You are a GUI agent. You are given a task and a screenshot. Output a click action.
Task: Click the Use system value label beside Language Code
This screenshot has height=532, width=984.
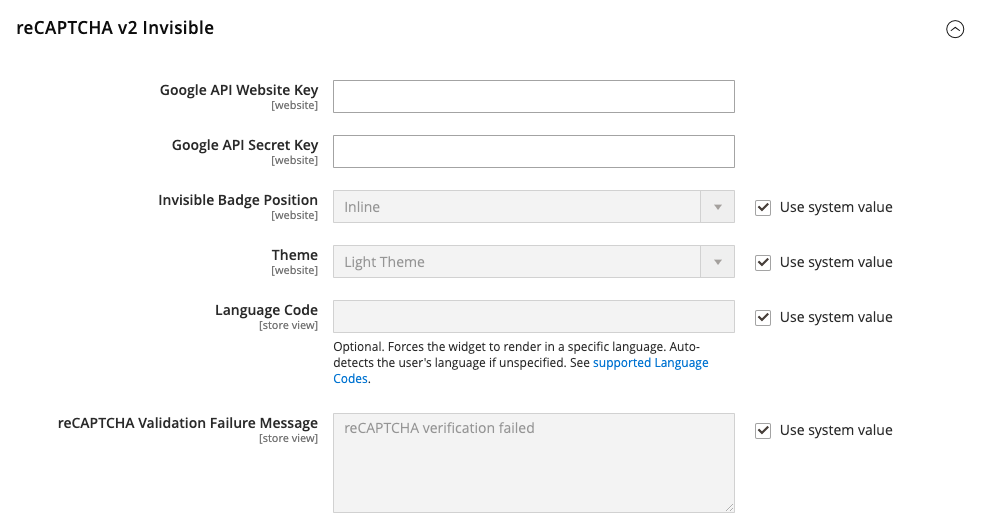836,317
